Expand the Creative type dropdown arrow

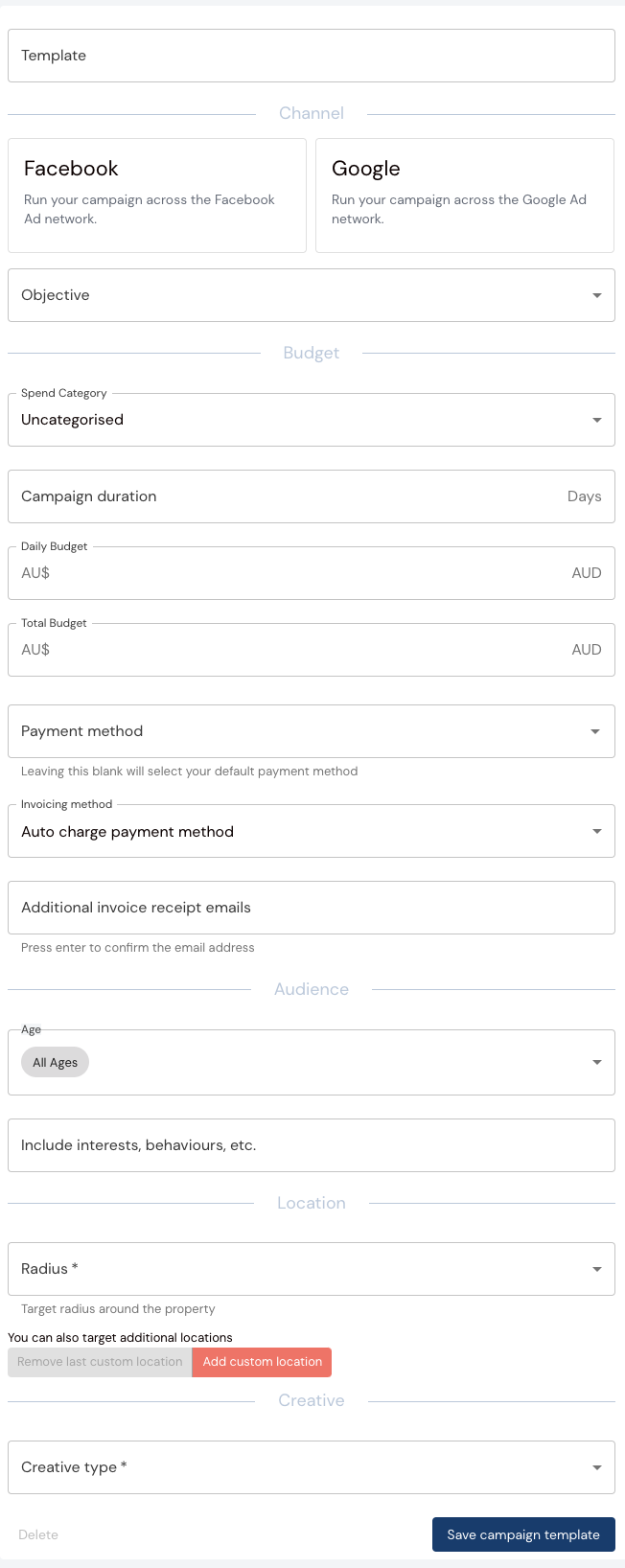pyautogui.click(x=597, y=1467)
